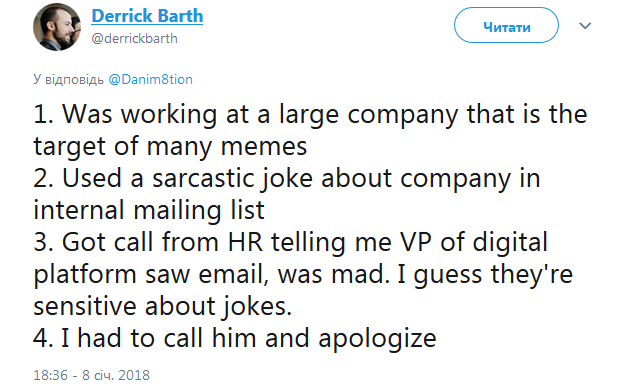Viewport: 625px width, 390px height.
Task: Click the 'У відповідь' reply label
Action: (x=68, y=79)
